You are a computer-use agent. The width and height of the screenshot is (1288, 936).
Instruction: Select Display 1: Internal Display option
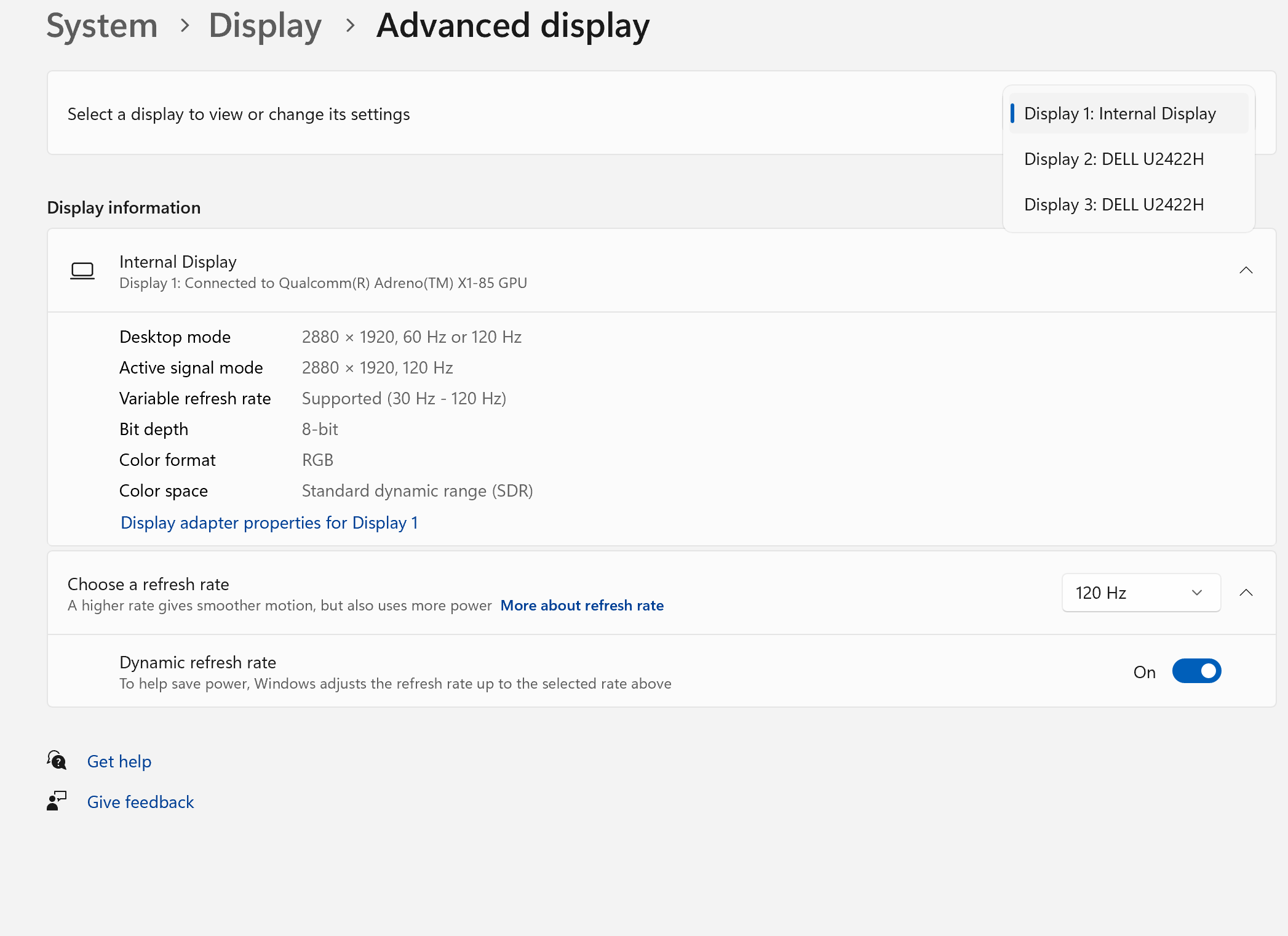pos(1119,114)
